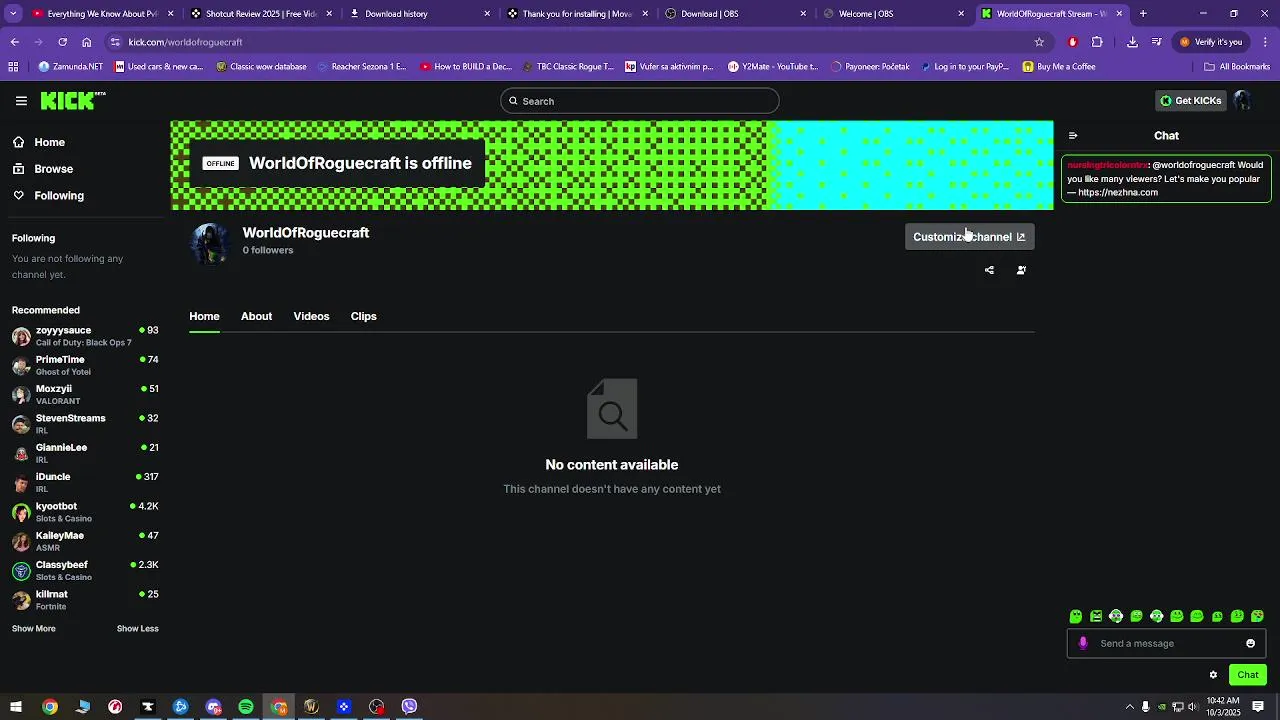Switch to the About channel tab
This screenshot has height=720, width=1280.
[x=256, y=316]
